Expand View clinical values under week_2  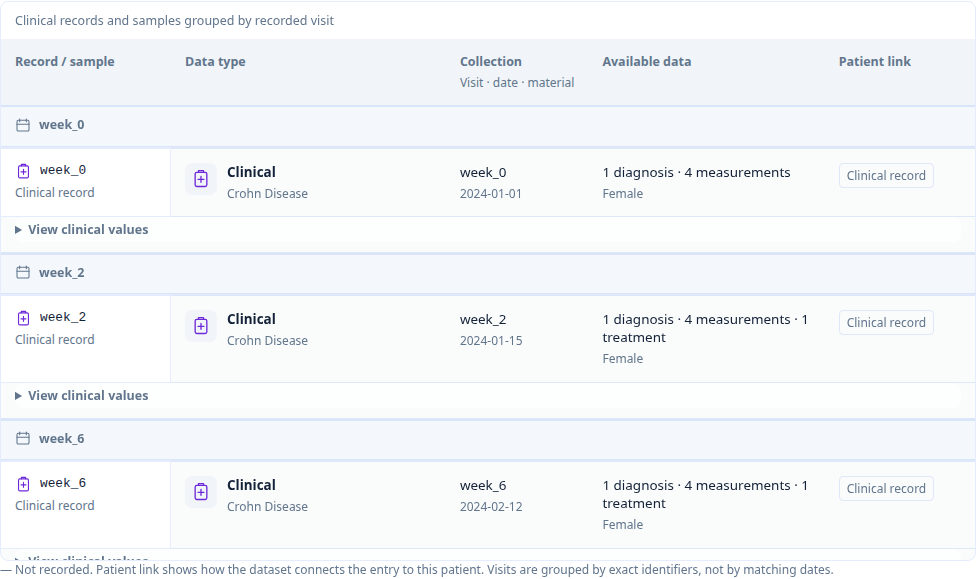click(x=82, y=396)
